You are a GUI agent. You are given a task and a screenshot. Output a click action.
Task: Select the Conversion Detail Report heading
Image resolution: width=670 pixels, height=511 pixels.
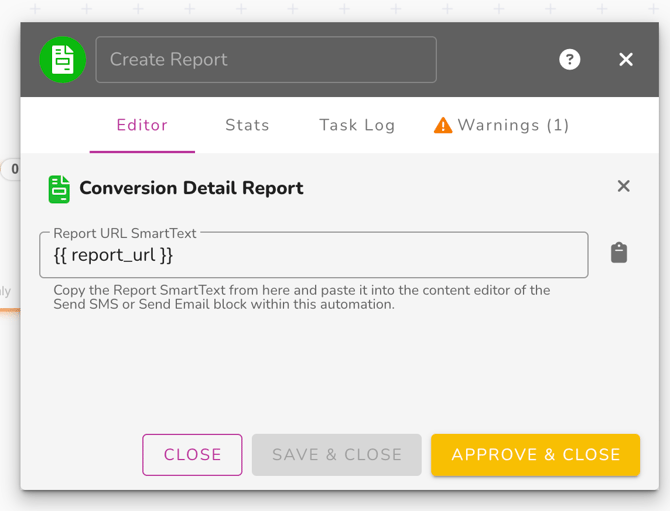(x=191, y=188)
